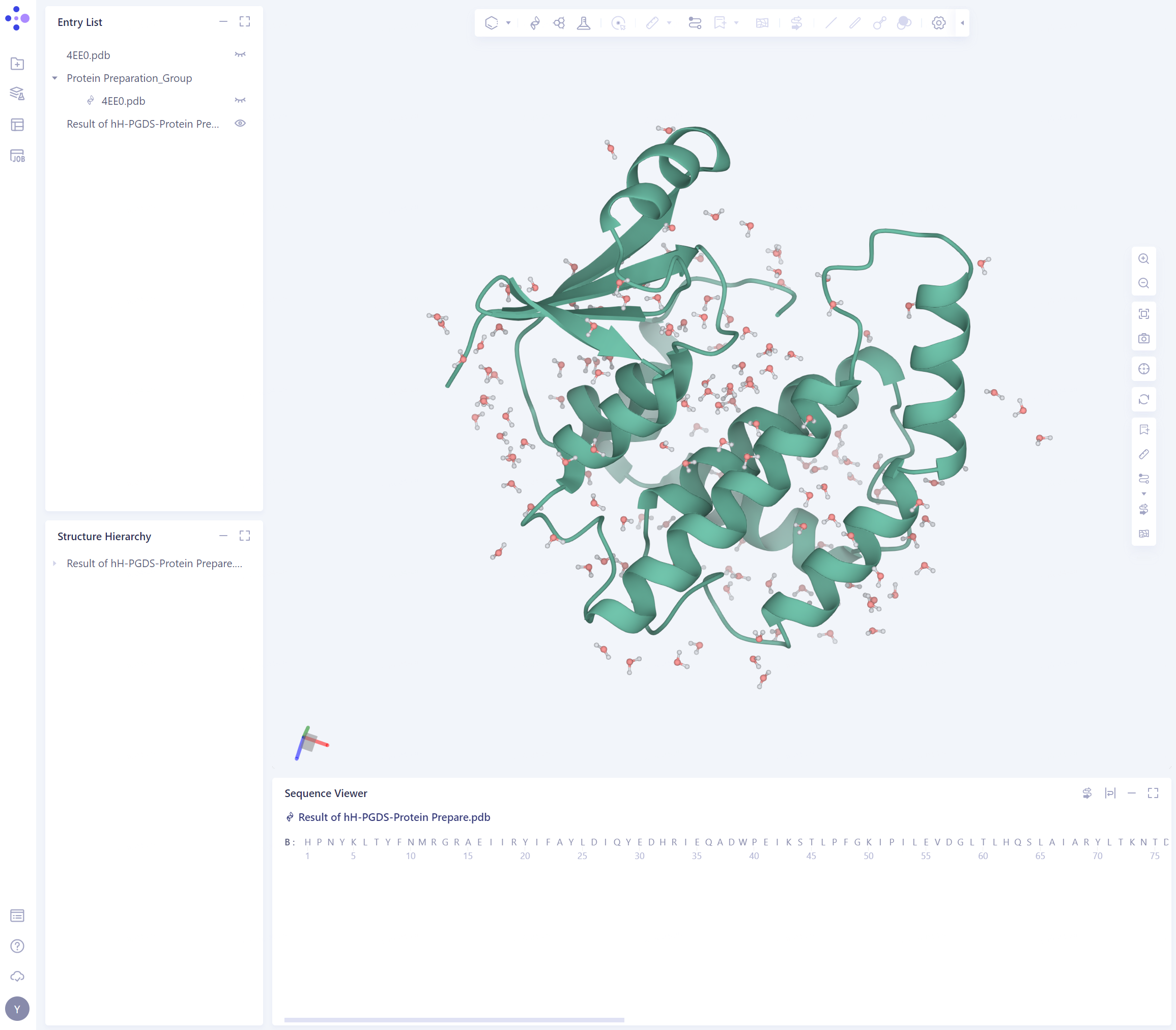Open the JOB panel from left sidebar
Screen dimensions: 1176x1030
[x=17, y=156]
